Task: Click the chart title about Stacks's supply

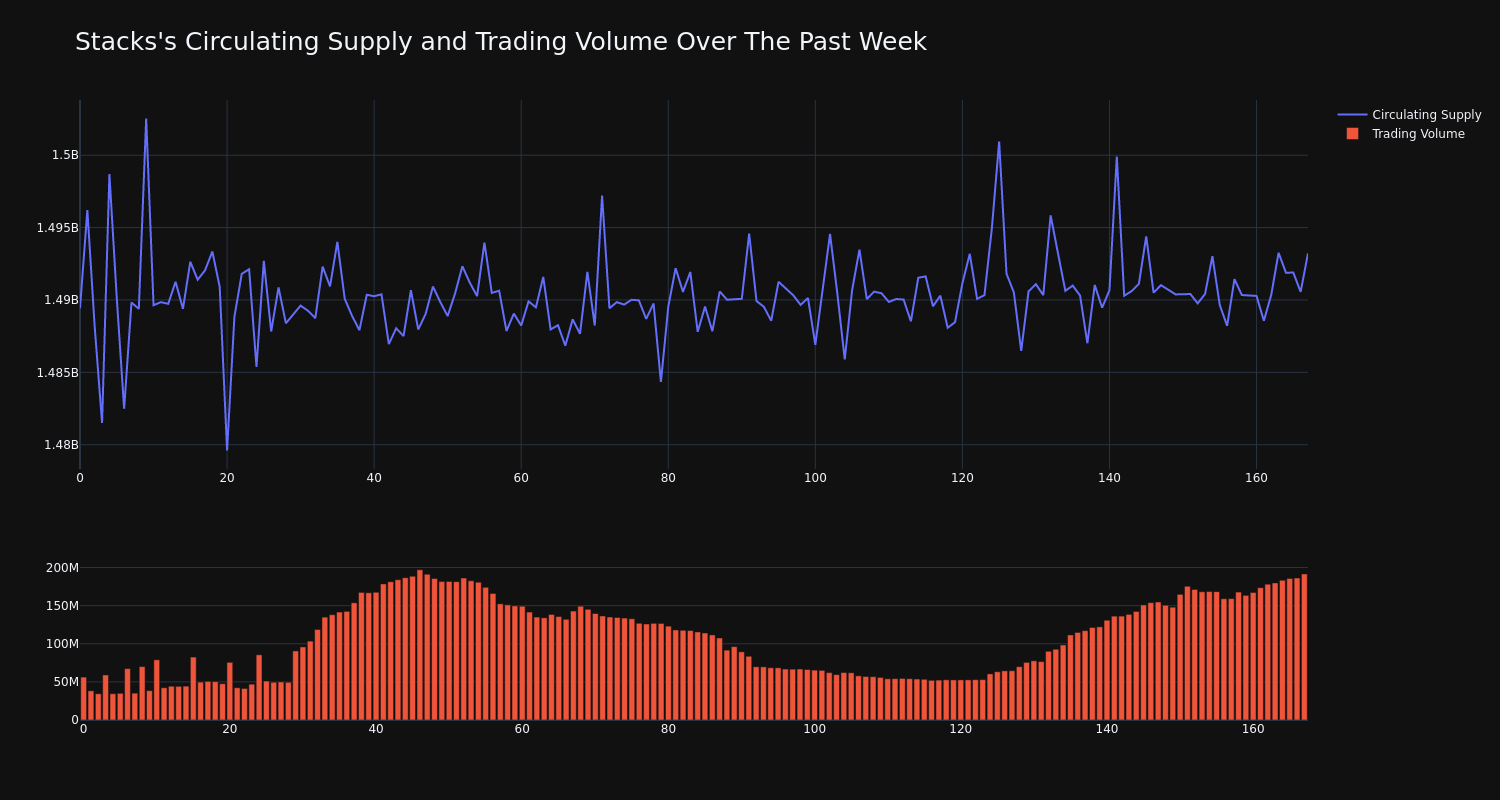Action: [501, 42]
